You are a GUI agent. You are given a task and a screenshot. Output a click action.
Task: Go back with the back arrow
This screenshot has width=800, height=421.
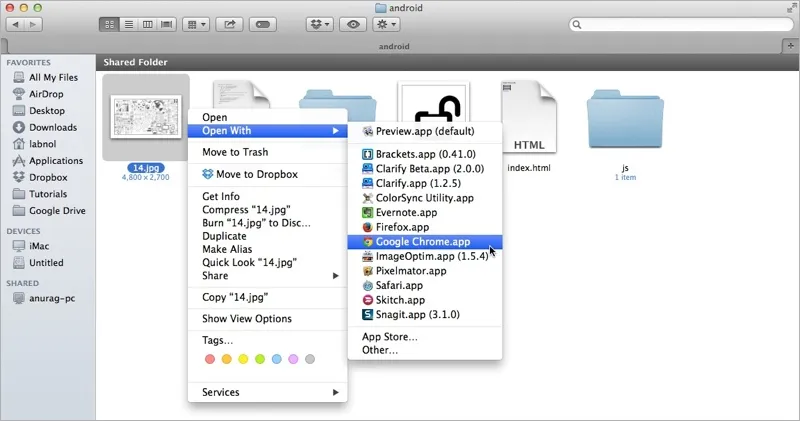coord(15,24)
